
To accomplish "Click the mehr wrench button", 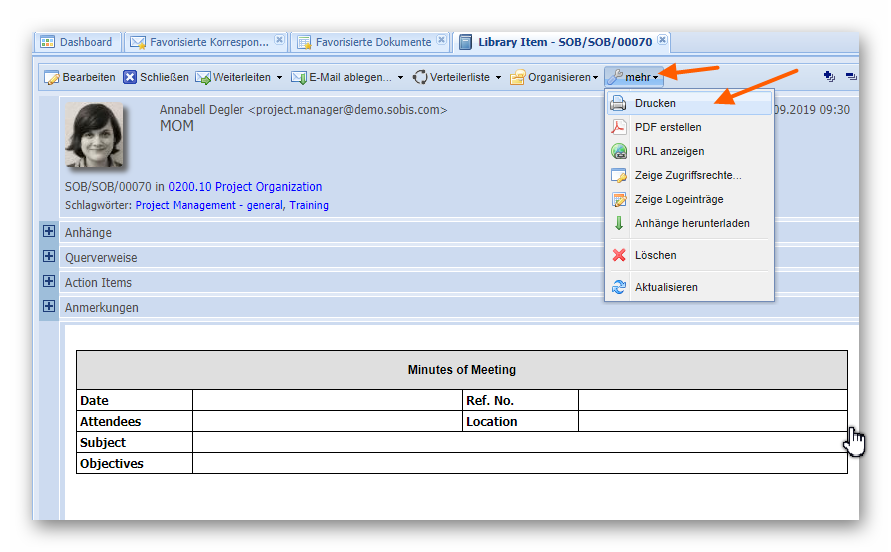I will coord(633,77).
